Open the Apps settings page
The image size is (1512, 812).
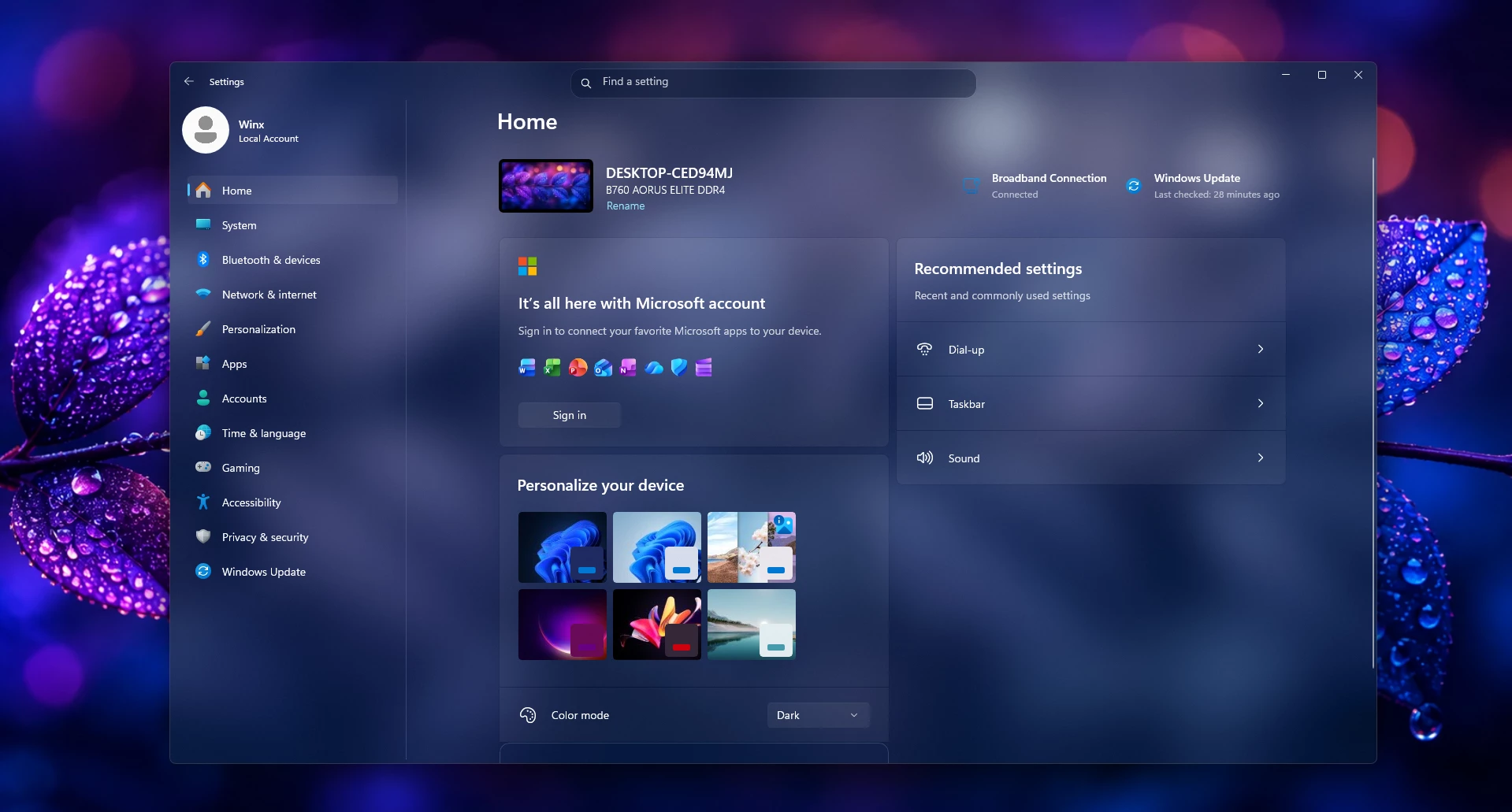click(292, 364)
